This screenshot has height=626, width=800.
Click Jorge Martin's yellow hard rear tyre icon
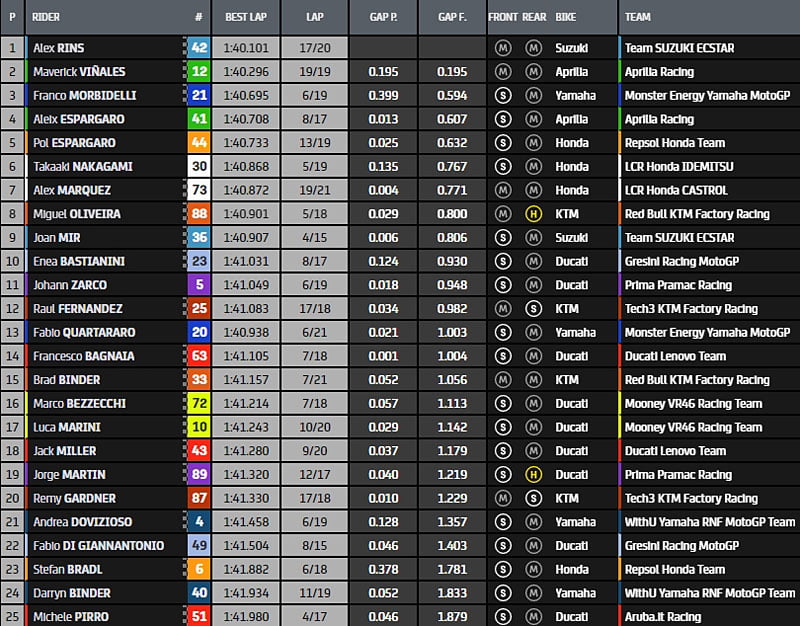pyautogui.click(x=534, y=474)
